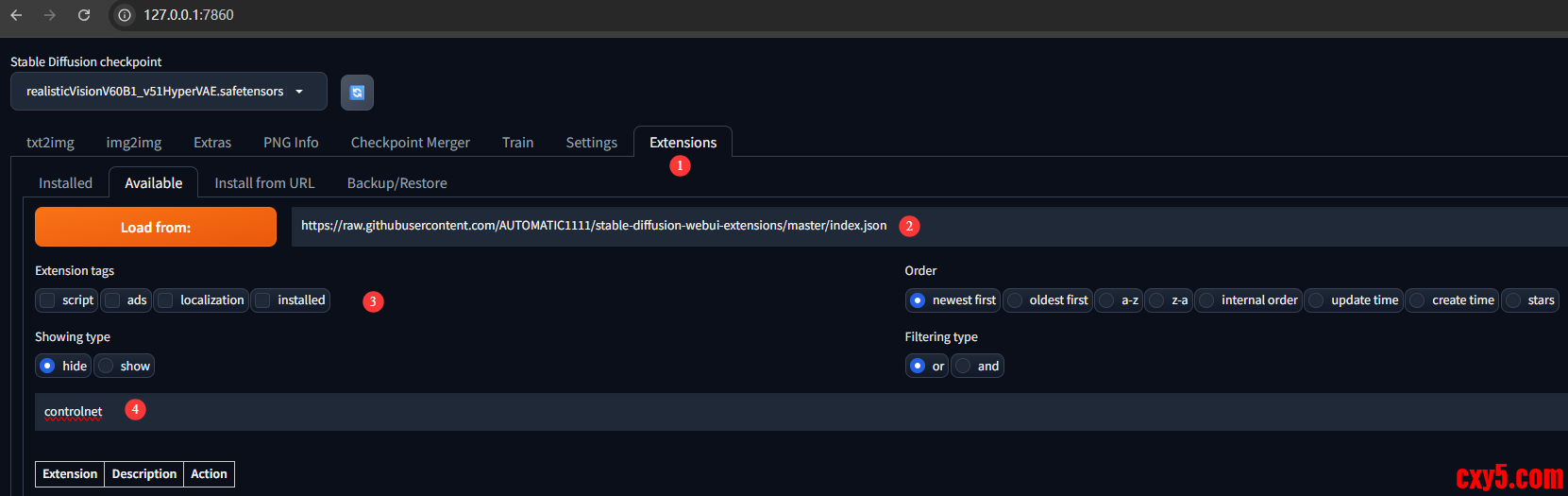Reload the page with browser refresh icon
The image size is (1568, 496).
coord(84,15)
